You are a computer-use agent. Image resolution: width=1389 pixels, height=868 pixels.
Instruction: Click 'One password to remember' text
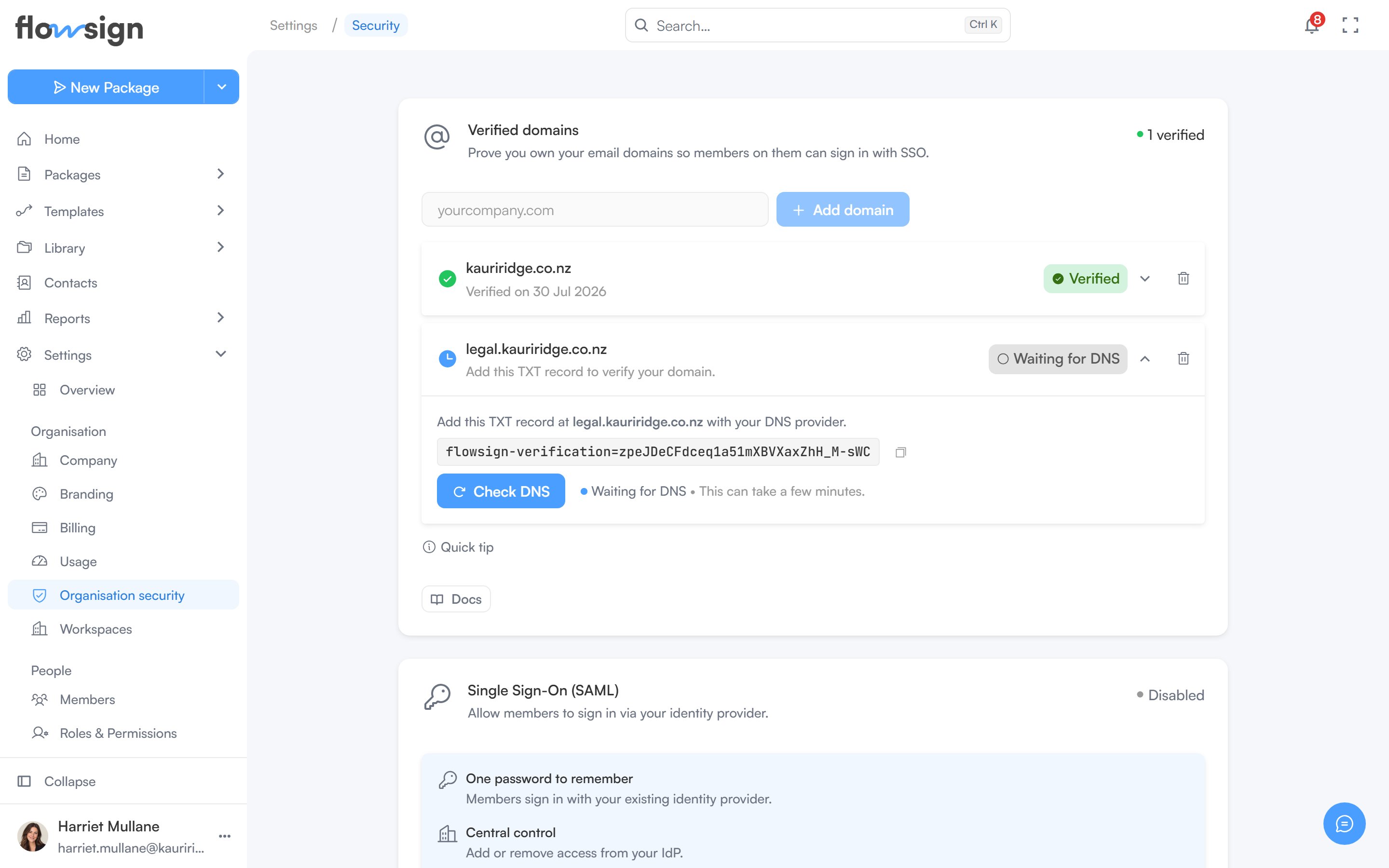549,778
